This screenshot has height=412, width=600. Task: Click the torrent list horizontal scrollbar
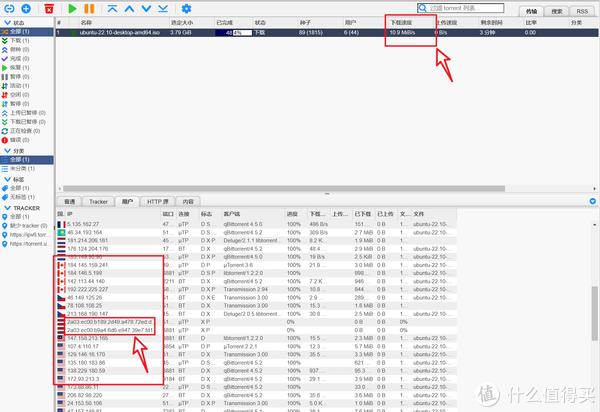[284, 189]
